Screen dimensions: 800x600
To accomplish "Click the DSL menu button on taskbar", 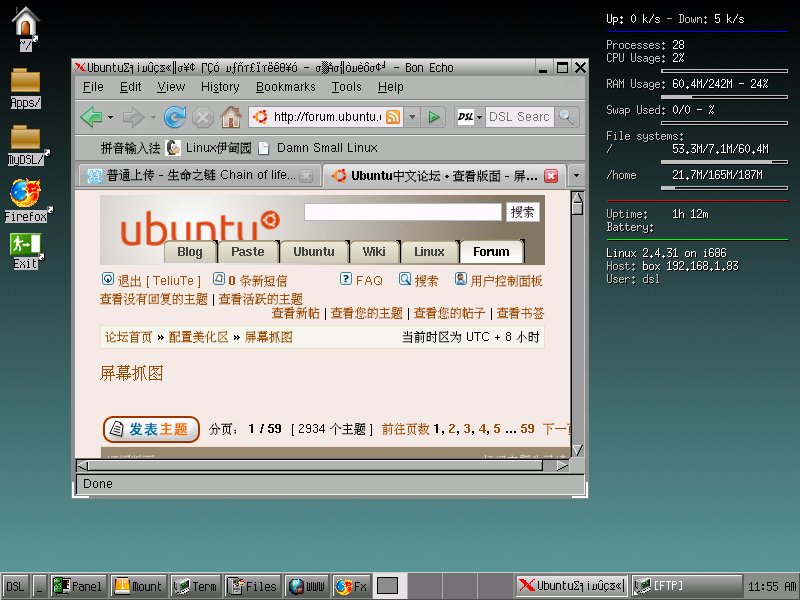I will (x=15, y=586).
